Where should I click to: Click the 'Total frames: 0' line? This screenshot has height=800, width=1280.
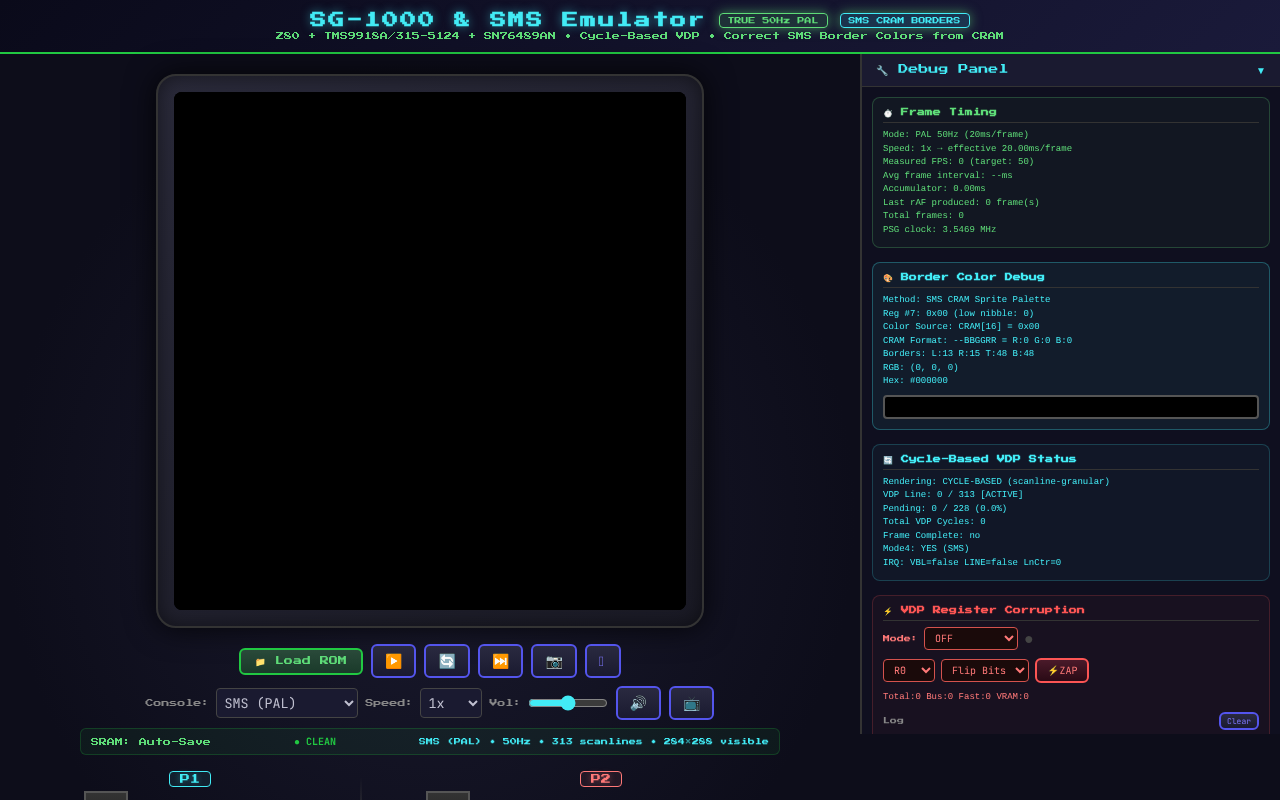924,216
